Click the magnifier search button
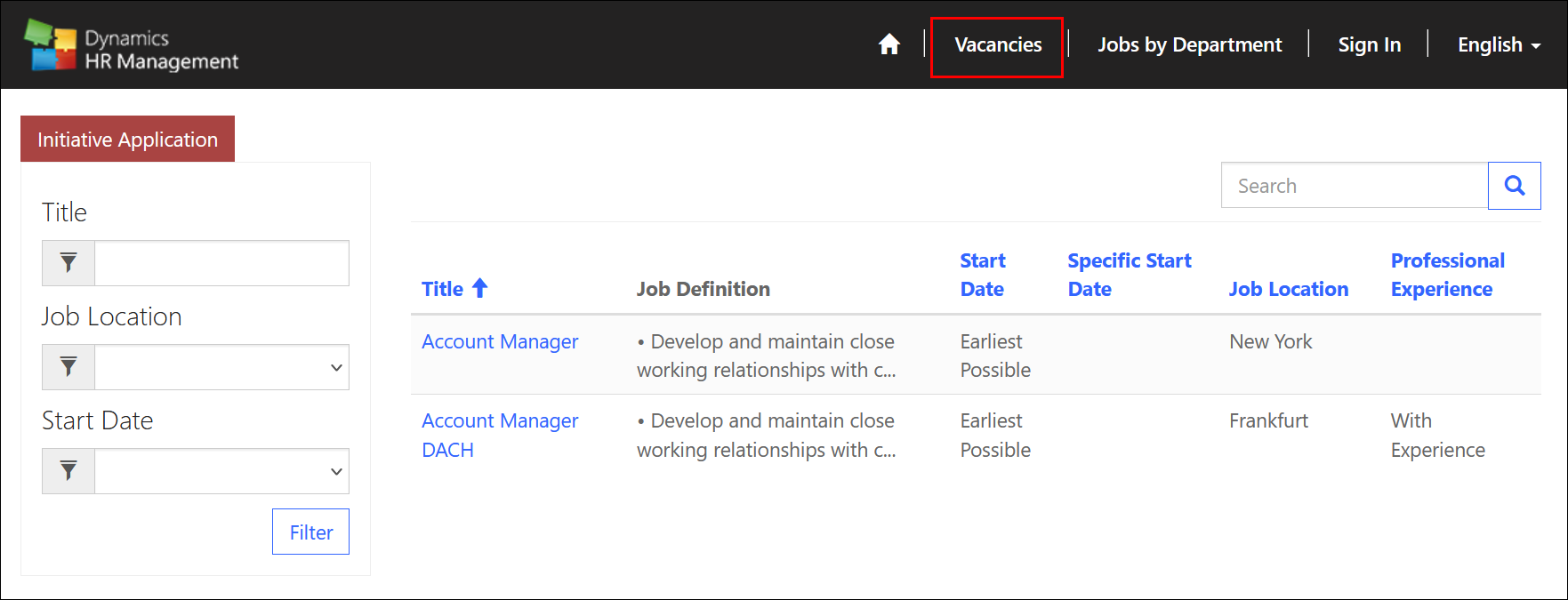 [x=1514, y=186]
